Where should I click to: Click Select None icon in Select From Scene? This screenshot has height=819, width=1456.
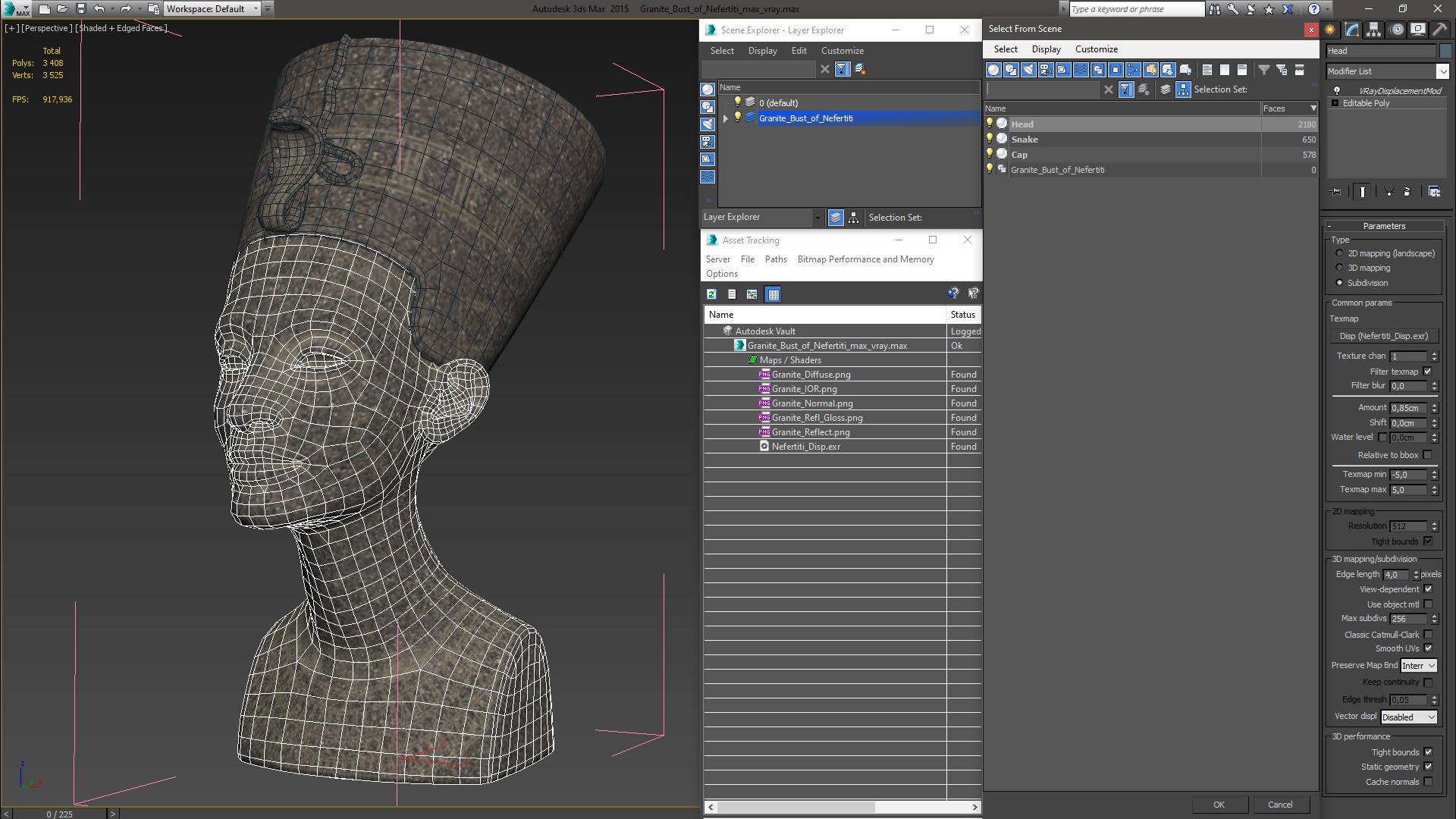pyautogui.click(x=1225, y=70)
